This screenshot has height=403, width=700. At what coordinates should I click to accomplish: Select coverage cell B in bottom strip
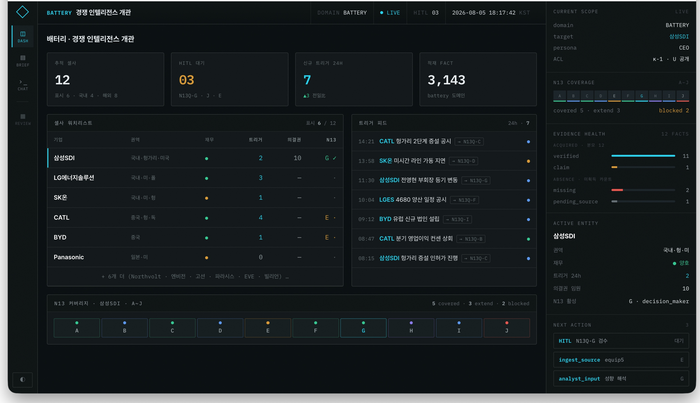click(x=125, y=328)
